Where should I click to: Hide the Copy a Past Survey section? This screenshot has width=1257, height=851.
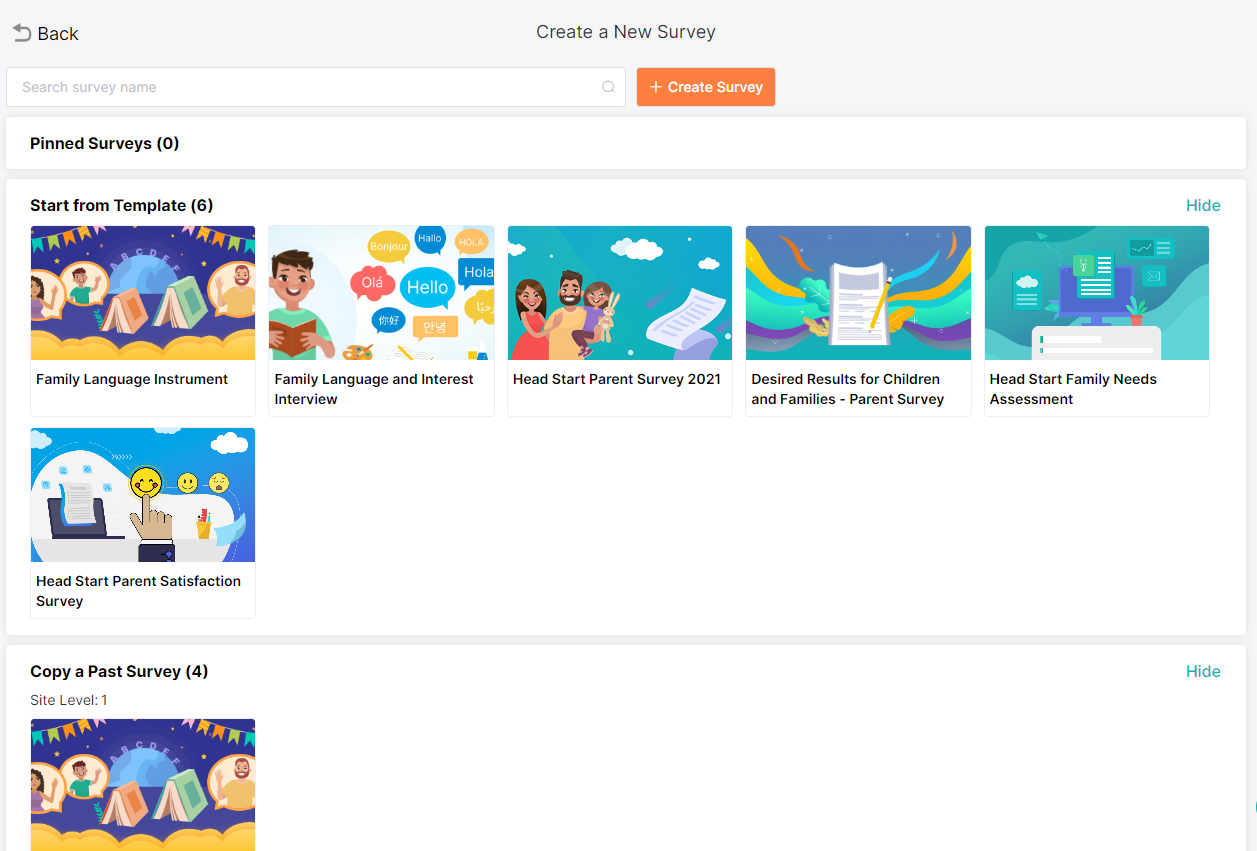click(x=1202, y=671)
